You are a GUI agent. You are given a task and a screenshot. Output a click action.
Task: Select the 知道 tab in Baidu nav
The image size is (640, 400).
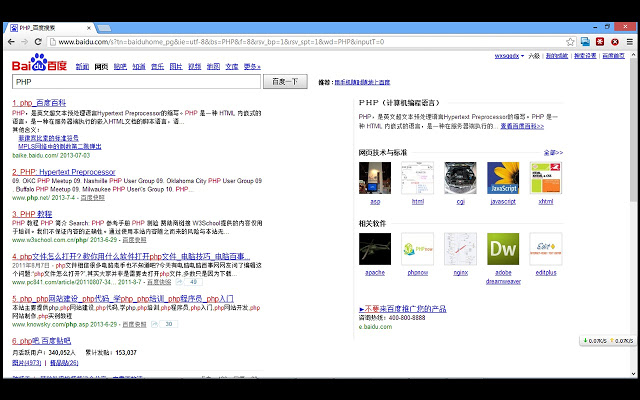[x=139, y=67]
